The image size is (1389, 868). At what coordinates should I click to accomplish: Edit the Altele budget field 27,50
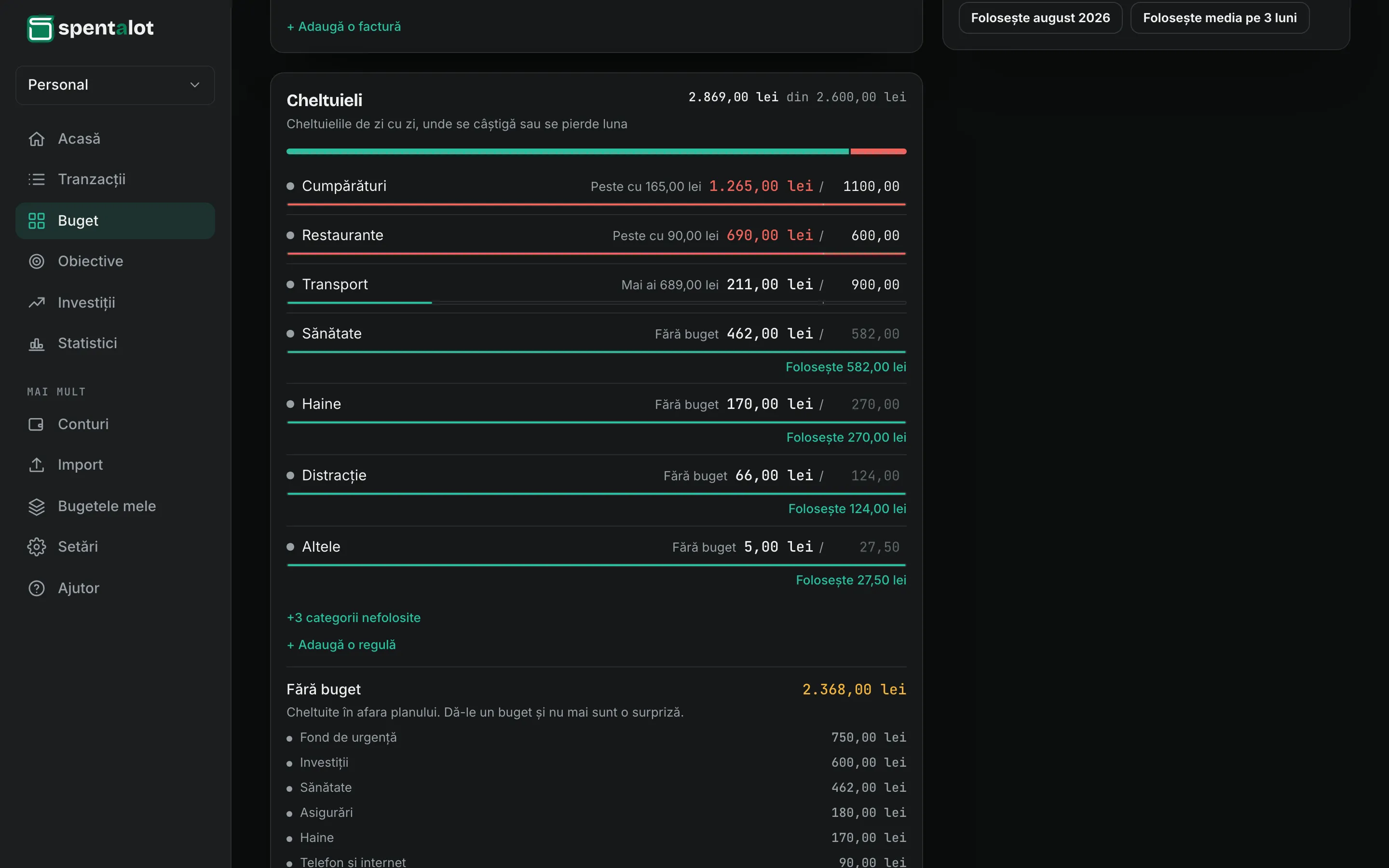tap(867, 547)
